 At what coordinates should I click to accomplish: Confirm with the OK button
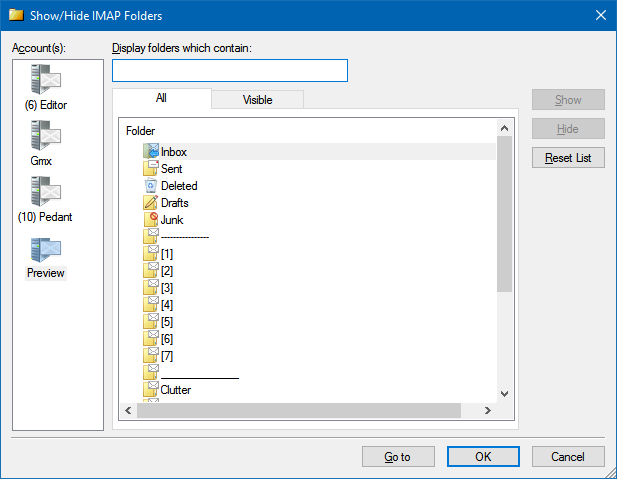(x=483, y=457)
